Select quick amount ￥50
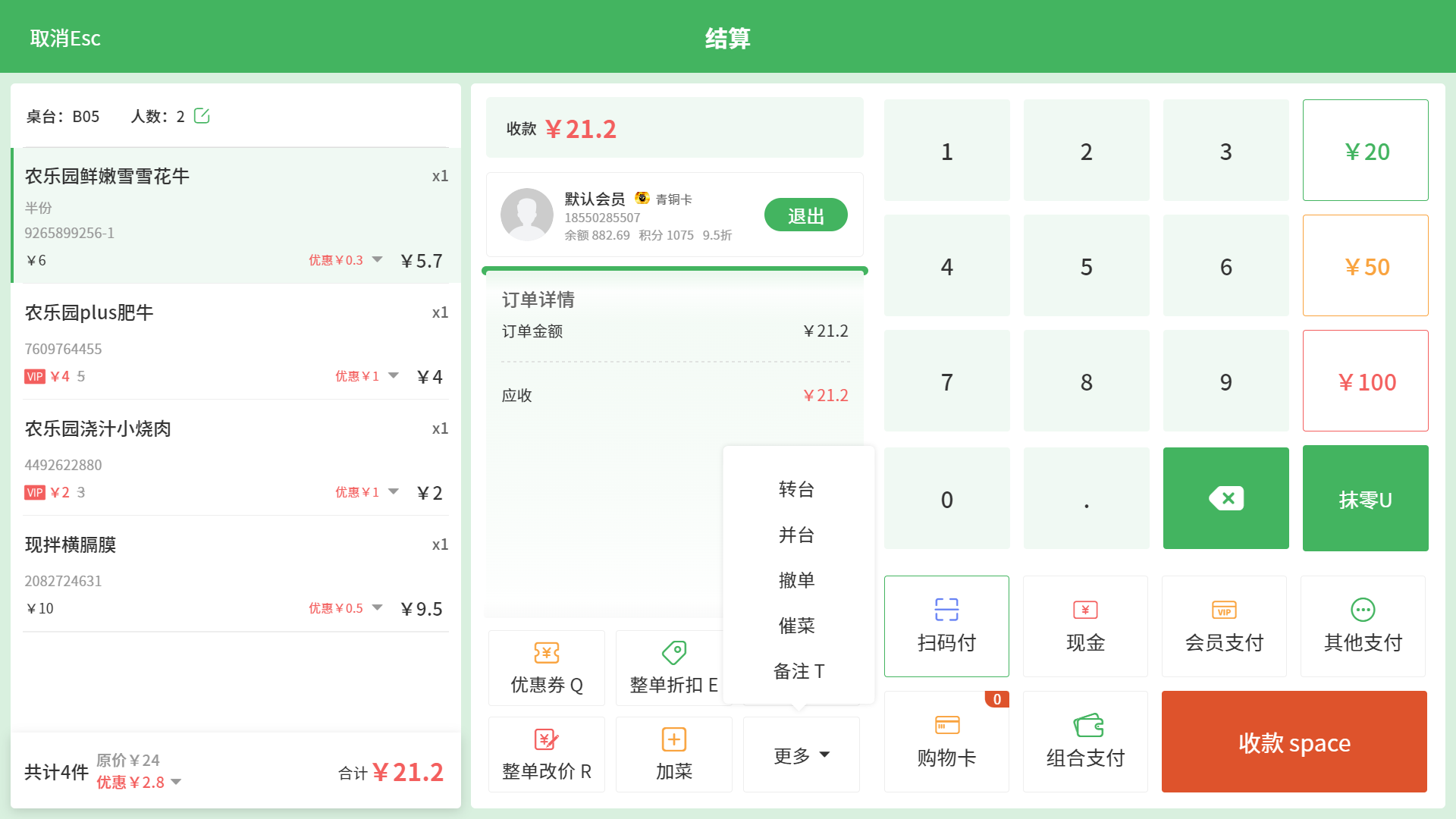This screenshot has width=1456, height=819. tap(1365, 265)
